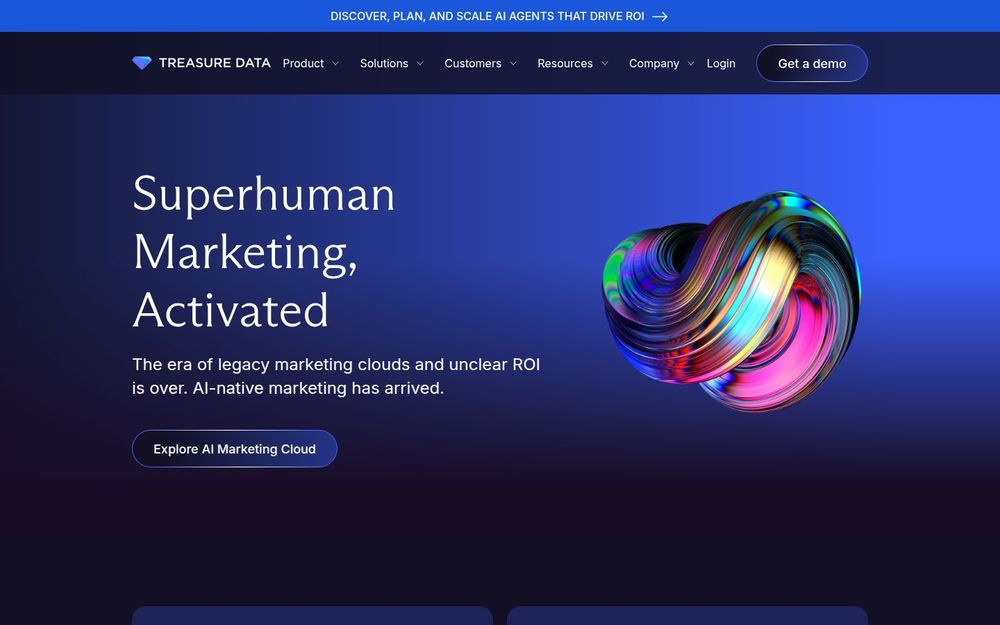
Task: Select the Solutions menu item
Action: (x=384, y=64)
